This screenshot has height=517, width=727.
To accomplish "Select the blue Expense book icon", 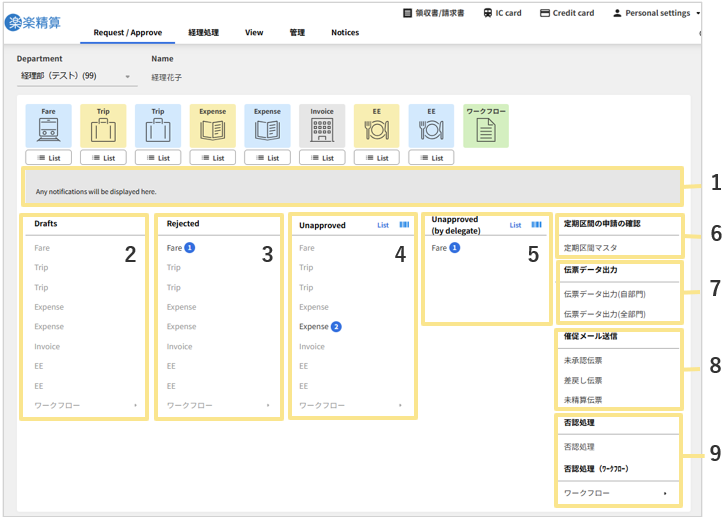I will (x=267, y=126).
